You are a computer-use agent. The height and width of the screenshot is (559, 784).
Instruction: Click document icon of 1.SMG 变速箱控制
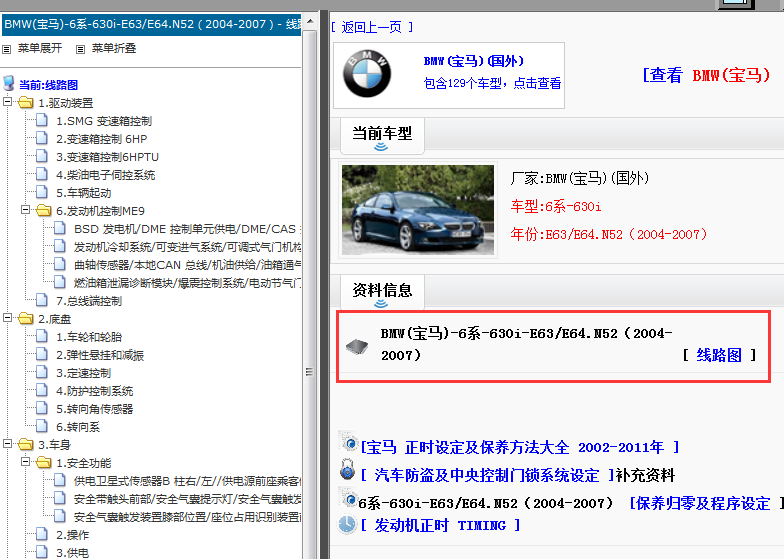point(42,120)
